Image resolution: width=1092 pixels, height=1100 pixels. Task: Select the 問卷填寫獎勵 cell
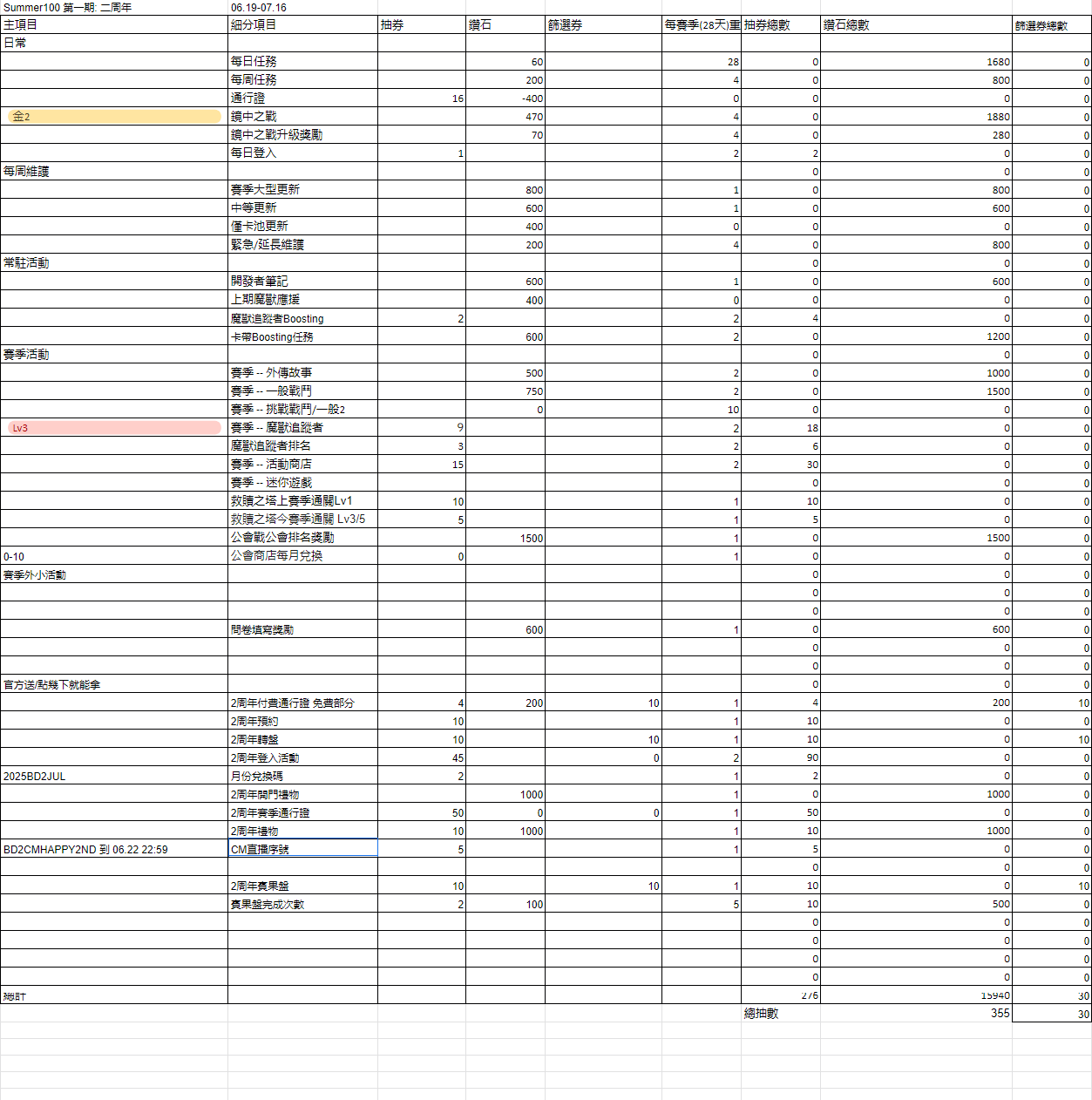click(302, 629)
